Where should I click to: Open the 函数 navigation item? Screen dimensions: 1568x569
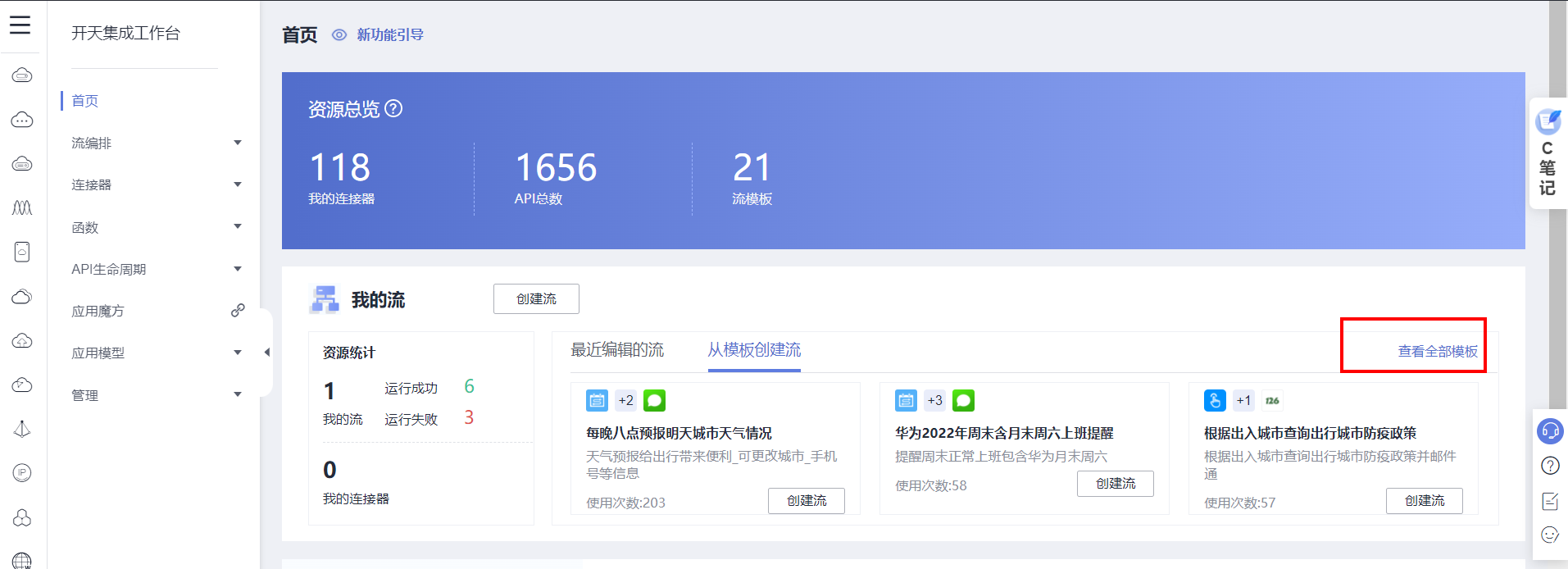click(x=85, y=227)
